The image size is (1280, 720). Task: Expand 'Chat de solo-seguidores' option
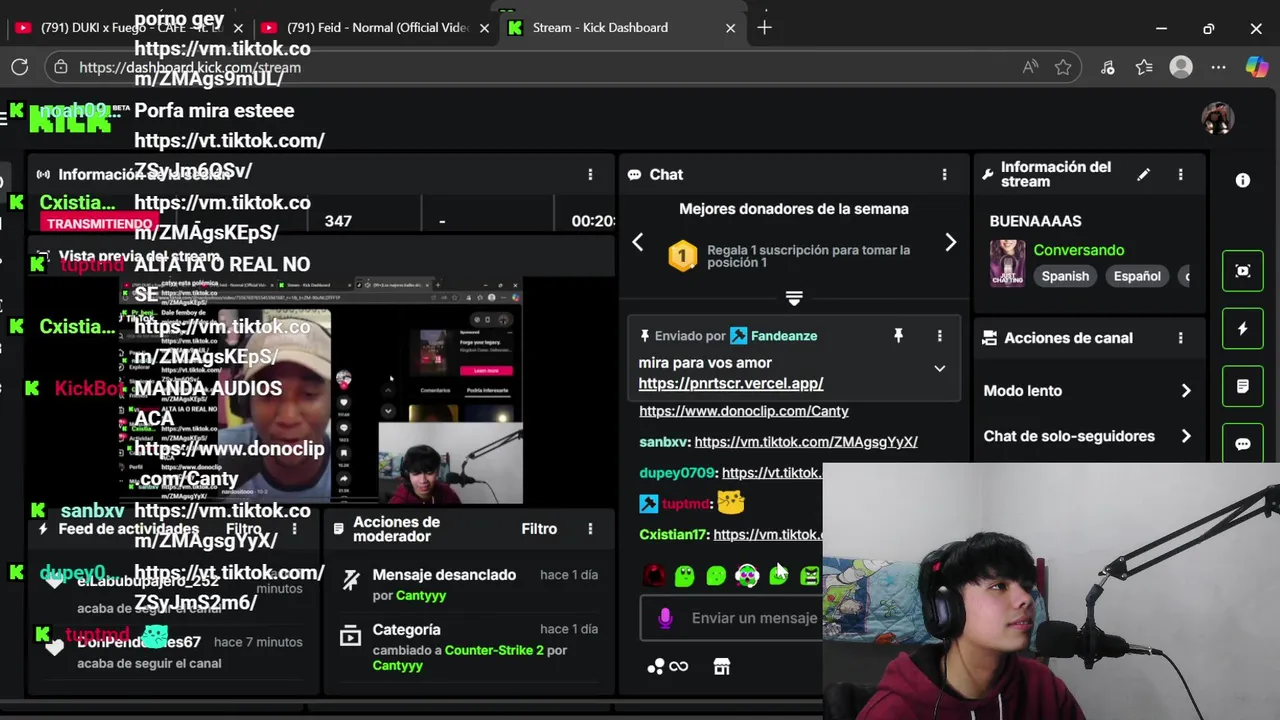click(1088, 436)
